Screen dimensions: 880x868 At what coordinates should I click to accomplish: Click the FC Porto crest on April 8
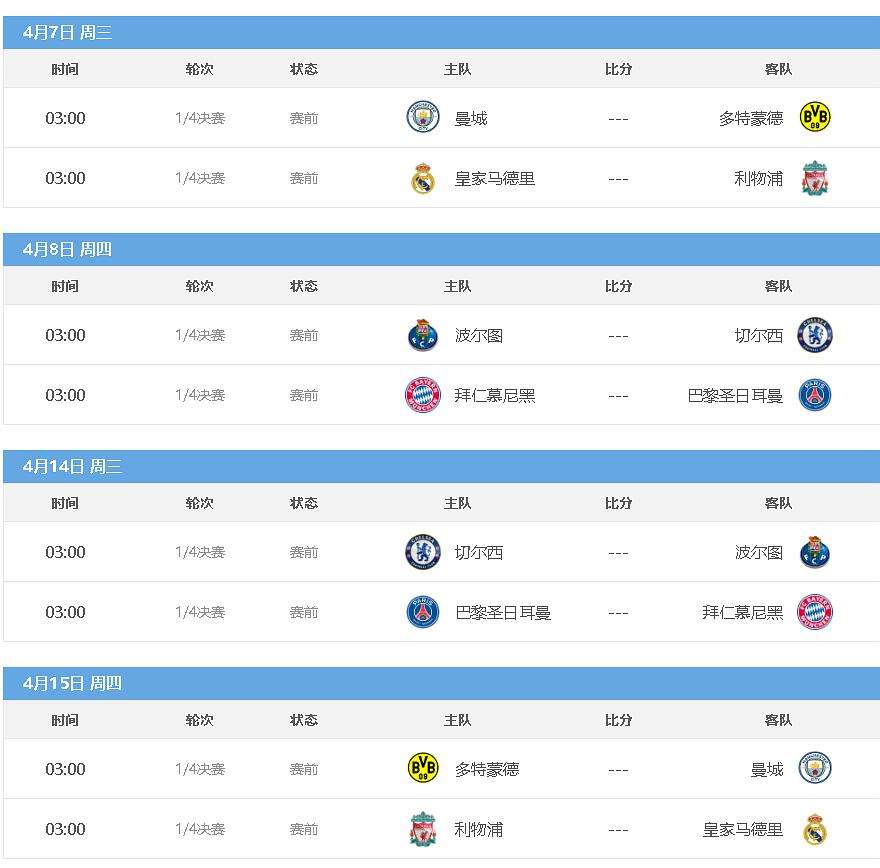pyautogui.click(x=423, y=335)
